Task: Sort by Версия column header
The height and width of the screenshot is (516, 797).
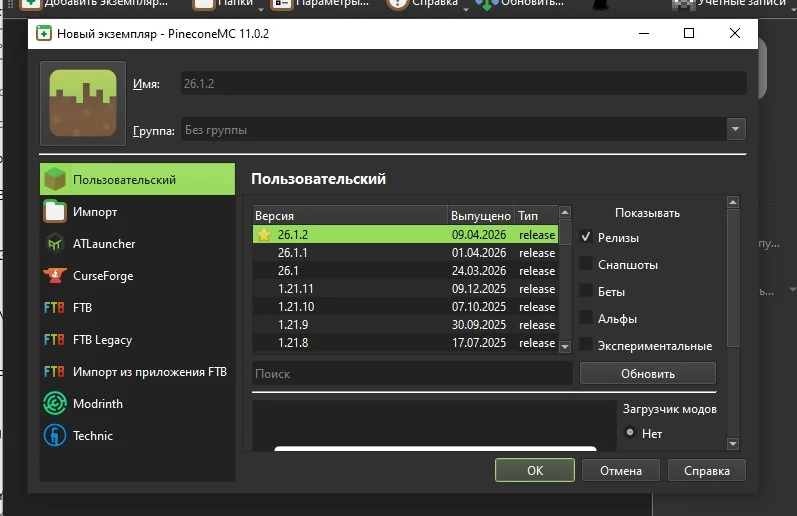Action: 350,216
